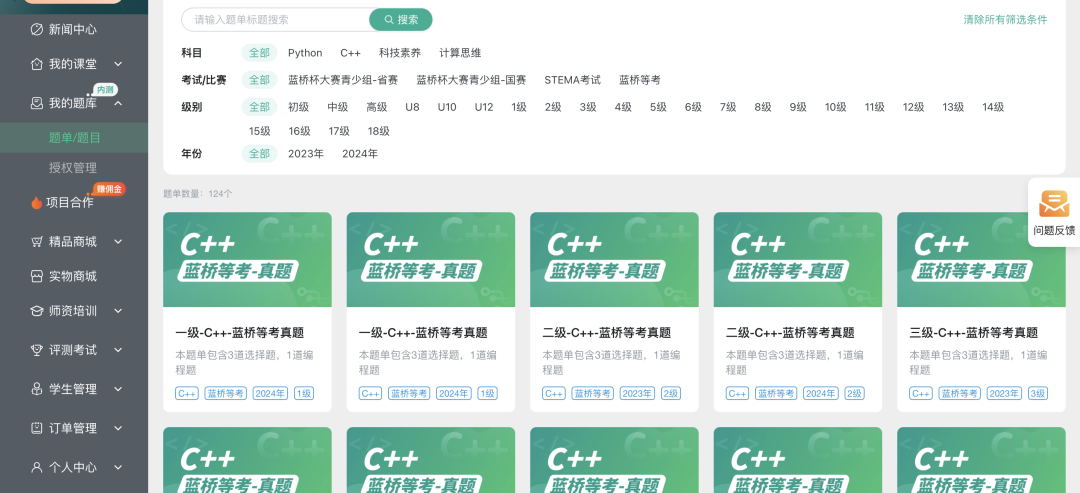Click the 我的题库 book icon

[37, 103]
